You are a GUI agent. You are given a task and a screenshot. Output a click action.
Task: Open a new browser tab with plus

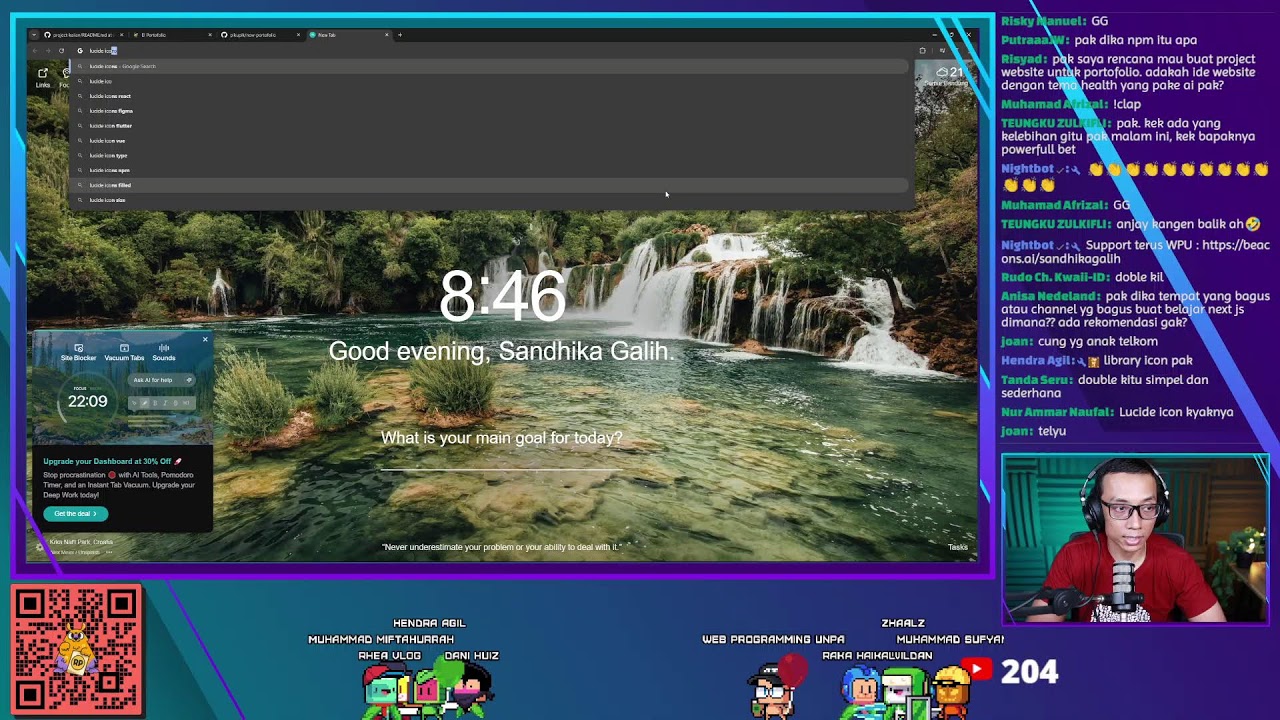point(400,35)
